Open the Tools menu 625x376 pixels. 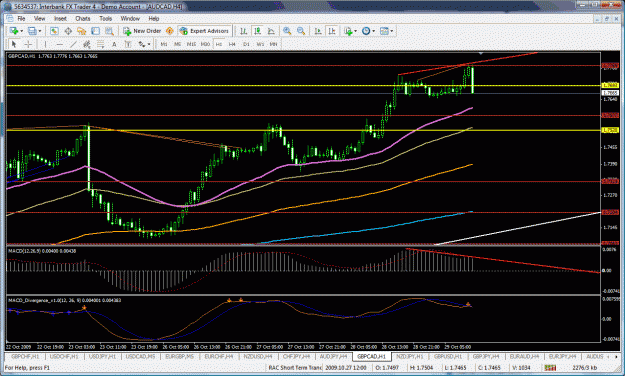pyautogui.click(x=106, y=18)
